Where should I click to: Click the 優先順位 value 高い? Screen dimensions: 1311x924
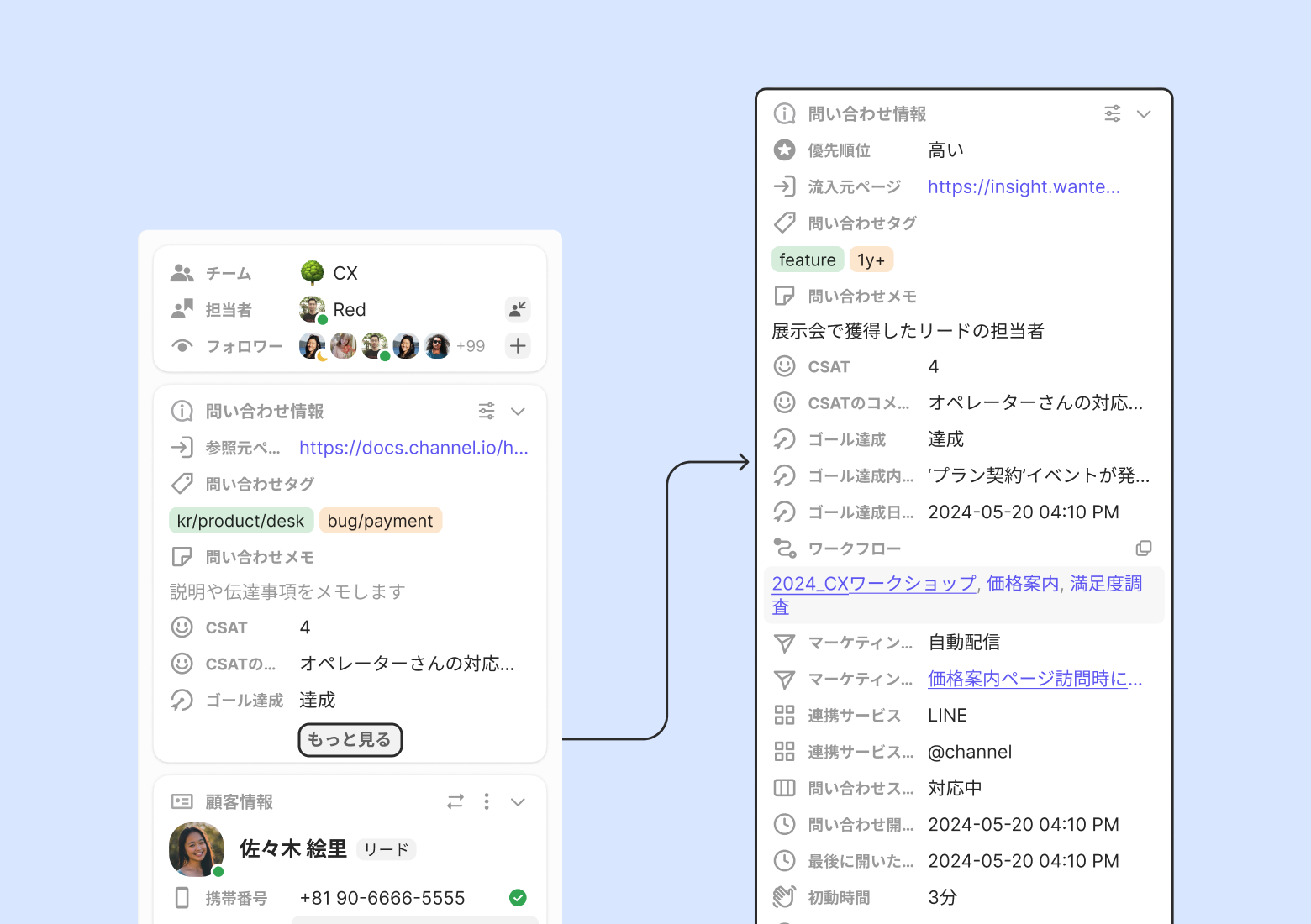946,150
